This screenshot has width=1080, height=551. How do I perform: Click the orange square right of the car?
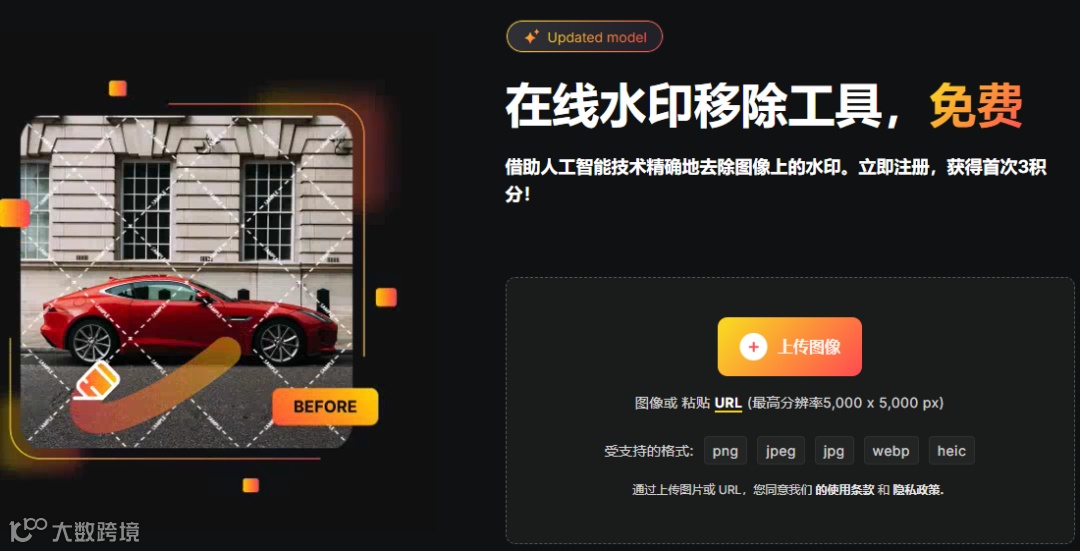tap(386, 297)
